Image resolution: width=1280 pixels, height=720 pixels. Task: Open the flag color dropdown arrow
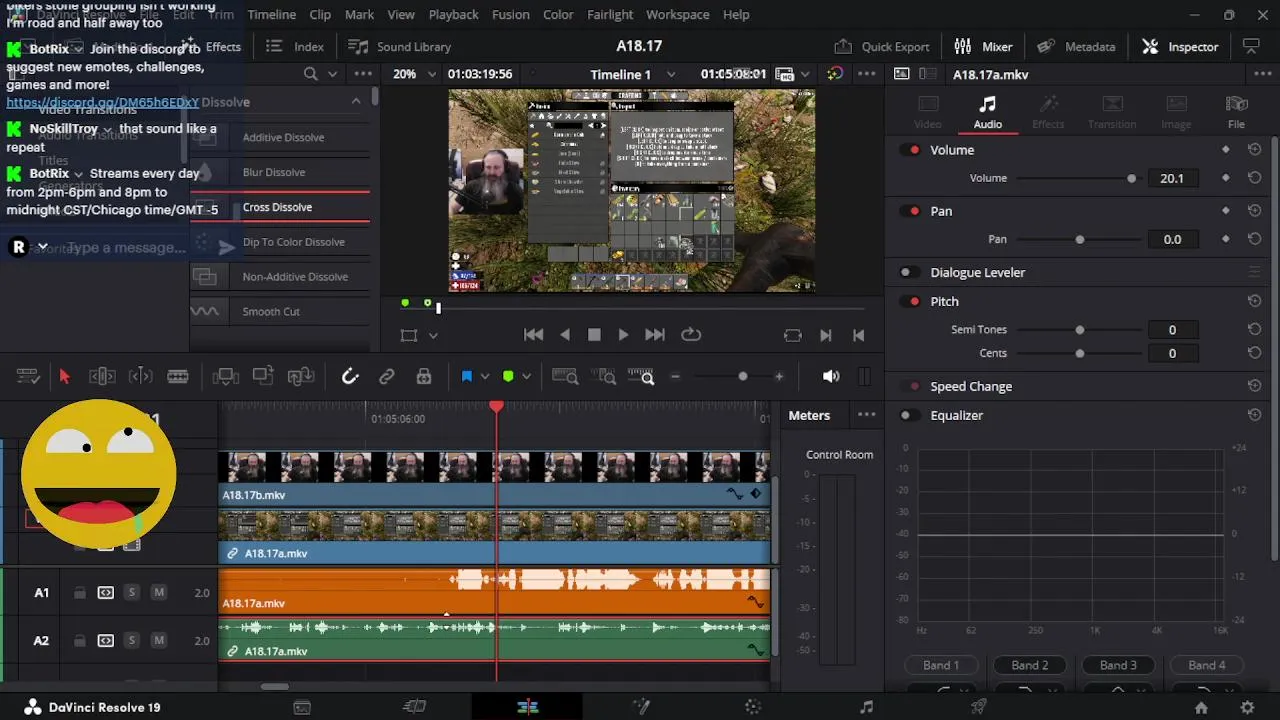pyautogui.click(x=485, y=377)
